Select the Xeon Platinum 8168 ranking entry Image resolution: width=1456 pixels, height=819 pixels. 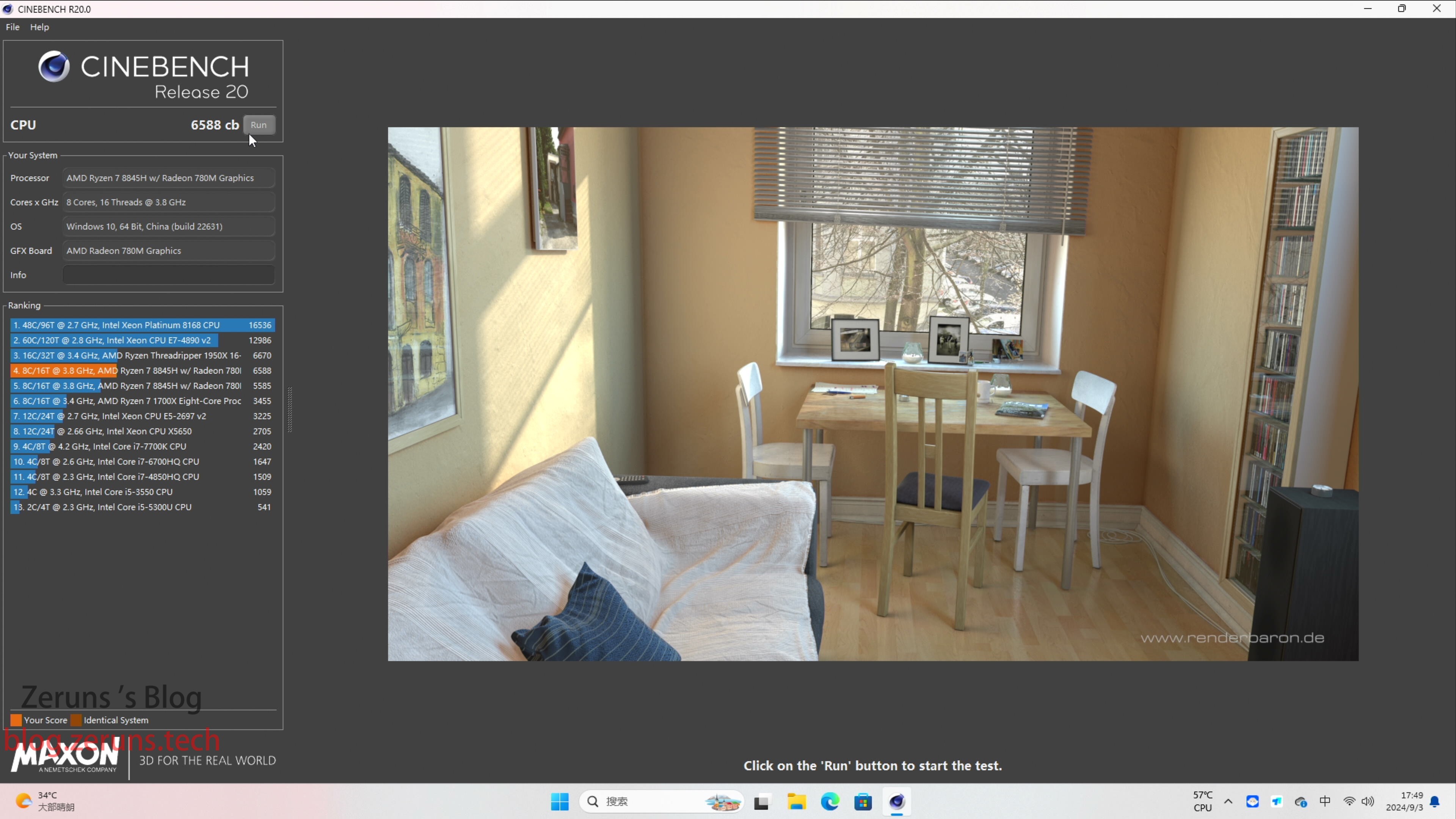point(142,325)
